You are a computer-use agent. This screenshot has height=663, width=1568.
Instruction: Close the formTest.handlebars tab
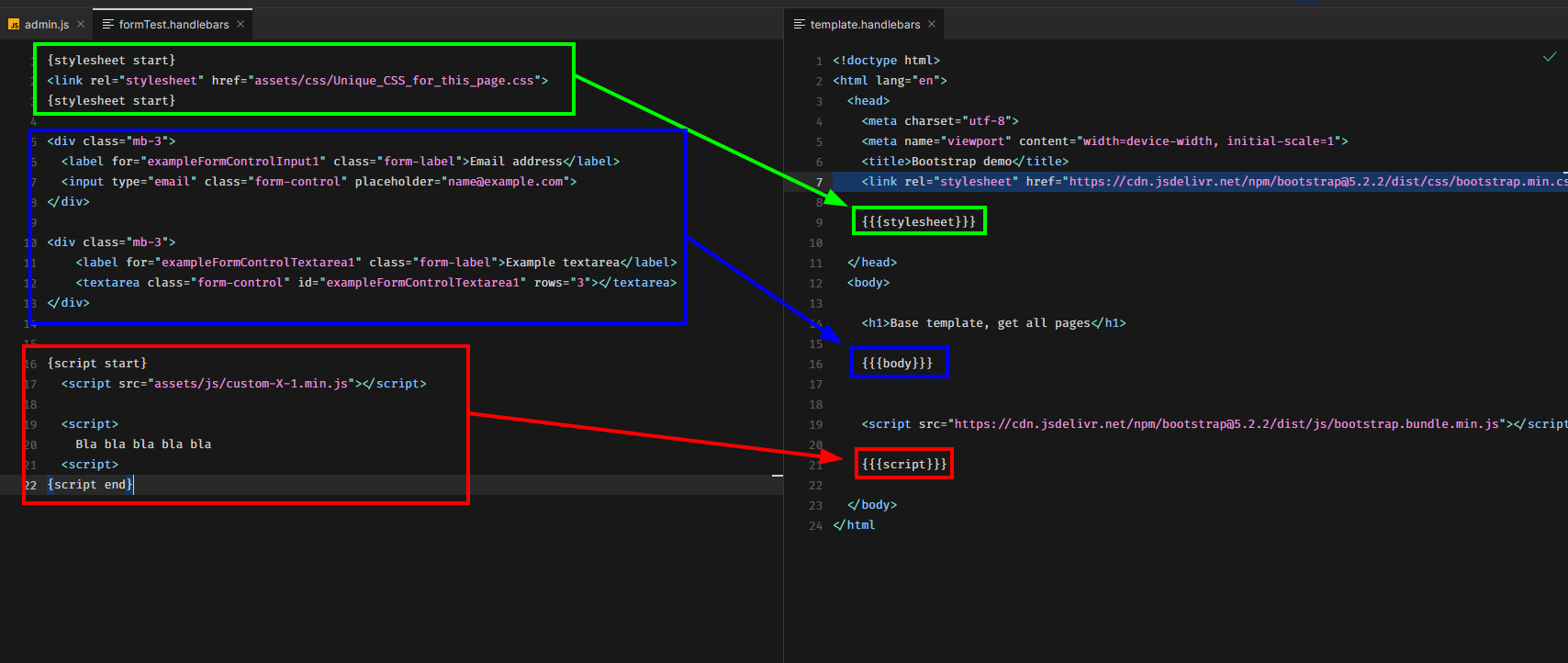pos(241,24)
